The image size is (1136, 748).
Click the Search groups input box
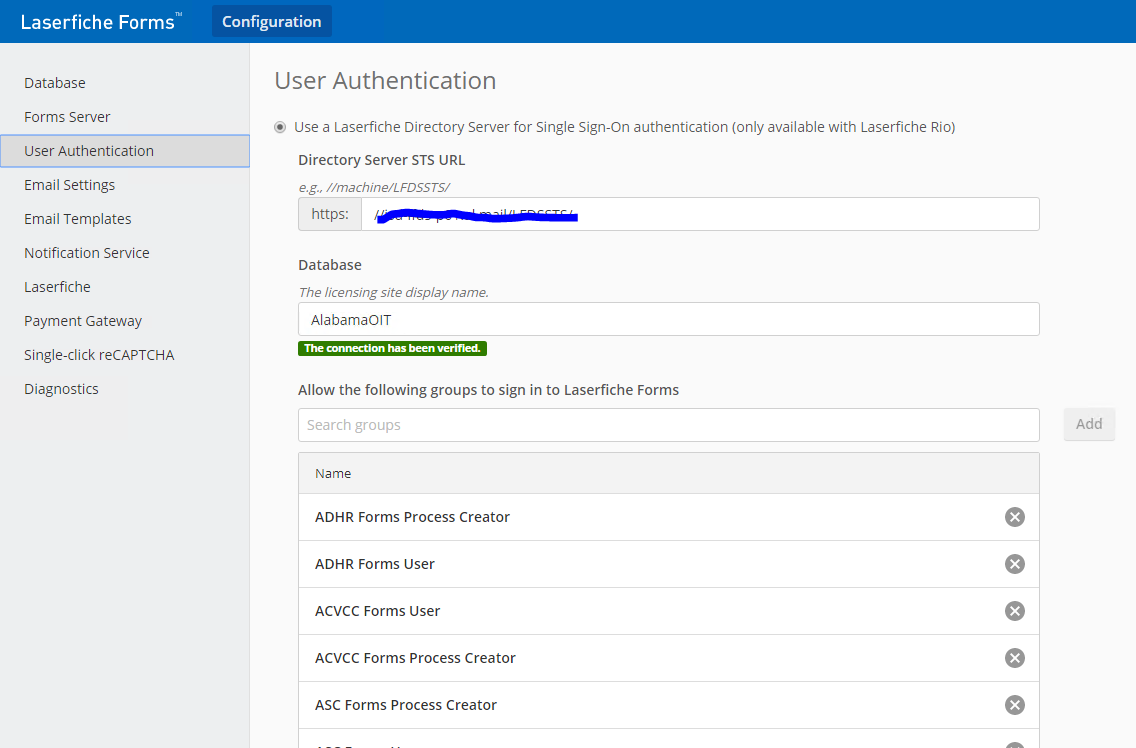pos(669,425)
